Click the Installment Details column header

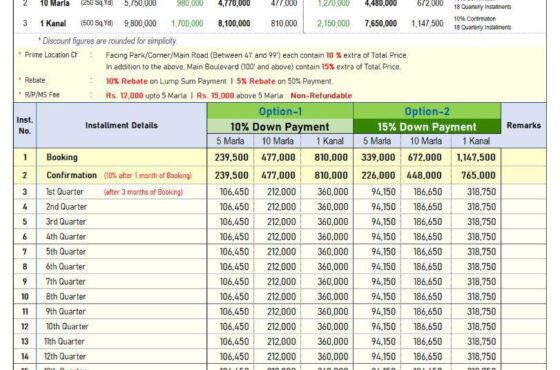pyautogui.click(x=121, y=125)
